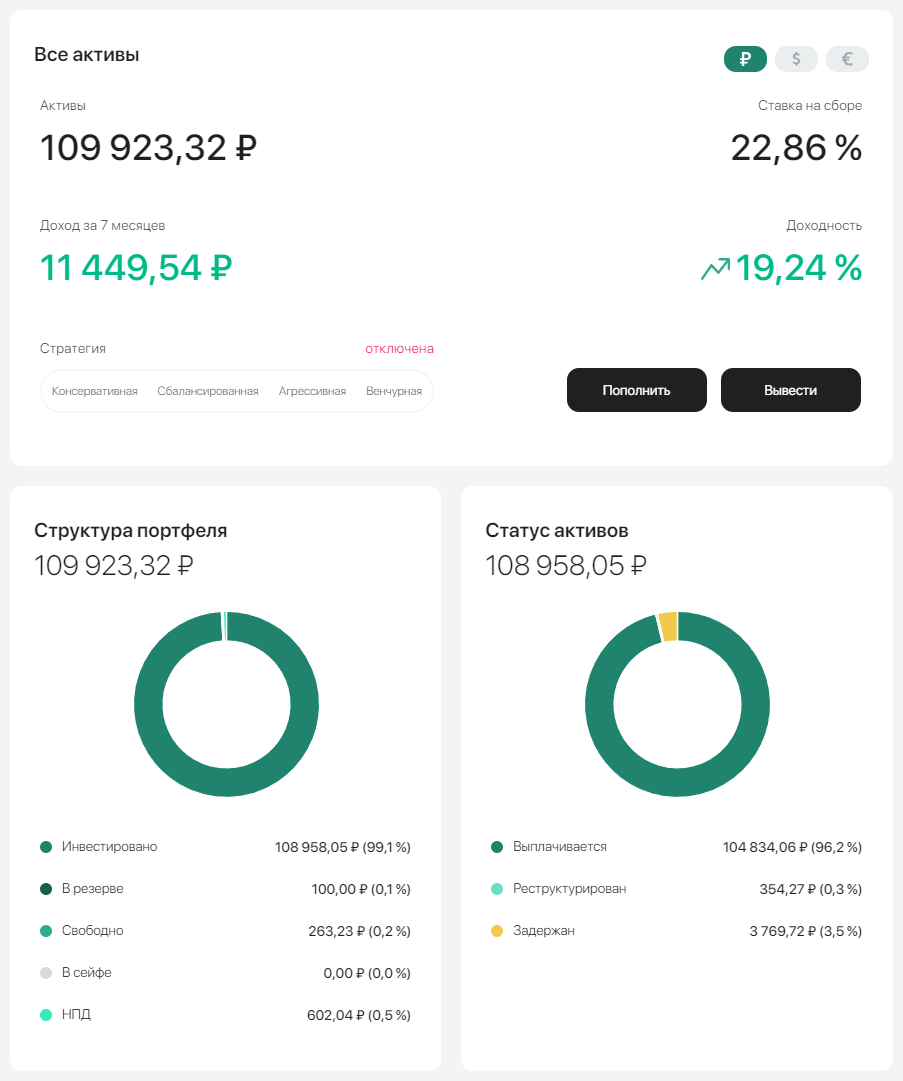Image resolution: width=903 pixels, height=1081 pixels.
Task: Switch to the euro currency icon
Action: tap(847, 59)
